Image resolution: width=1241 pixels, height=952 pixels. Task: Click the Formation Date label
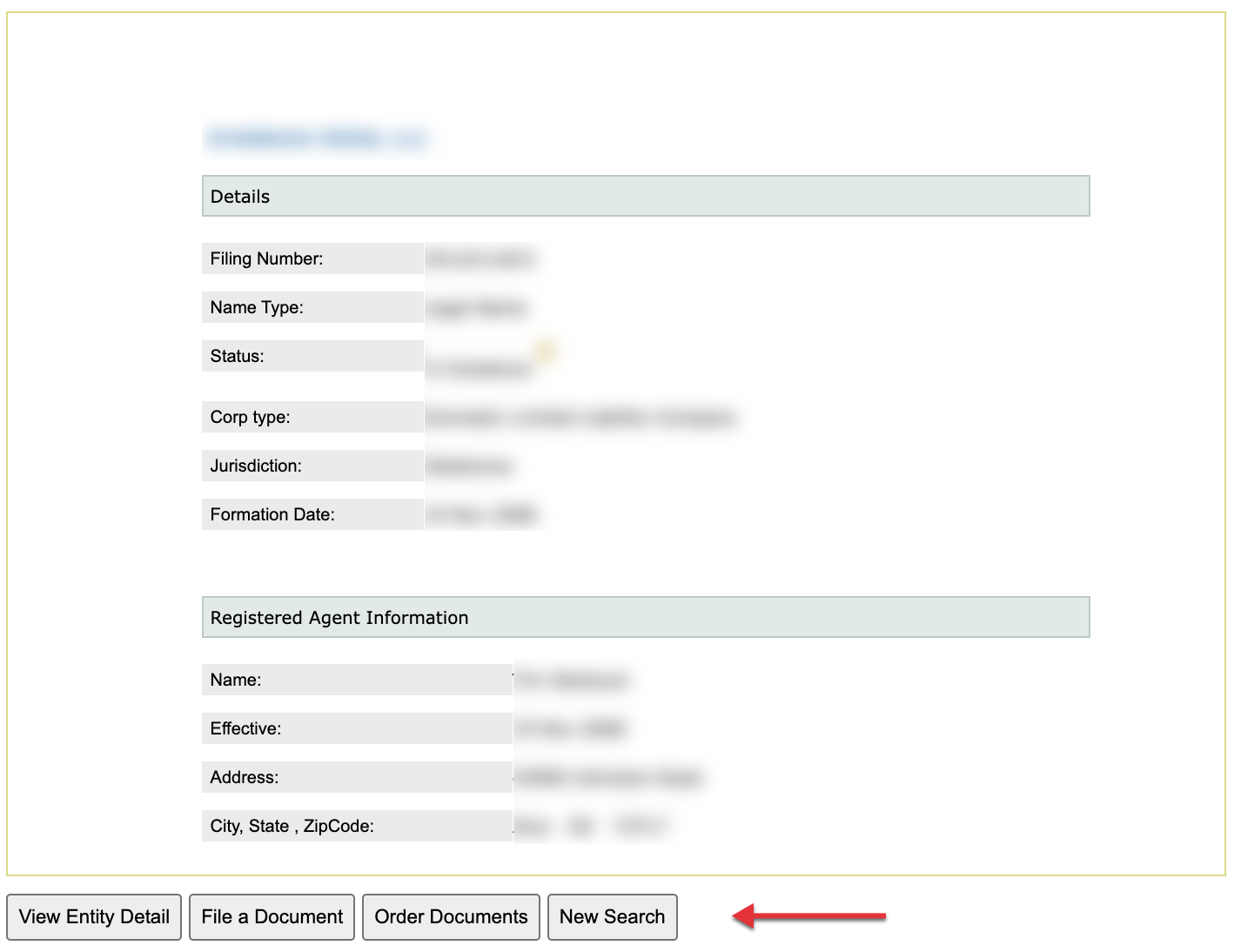[272, 514]
